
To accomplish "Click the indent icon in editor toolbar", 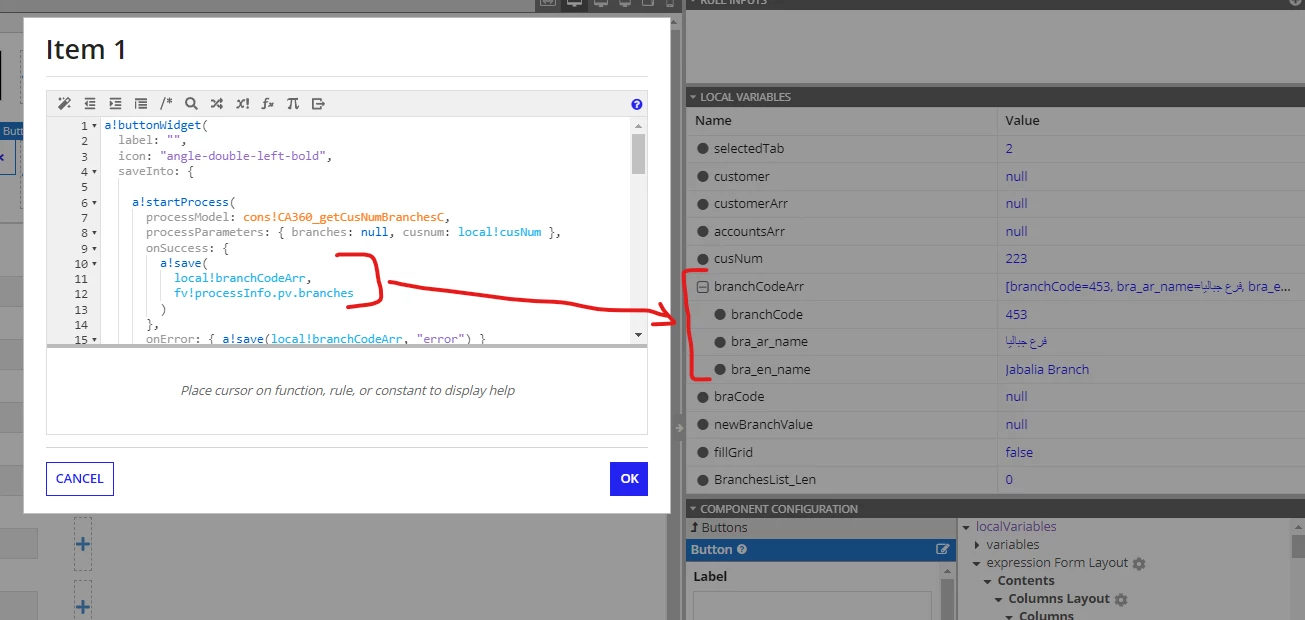I will pos(115,103).
